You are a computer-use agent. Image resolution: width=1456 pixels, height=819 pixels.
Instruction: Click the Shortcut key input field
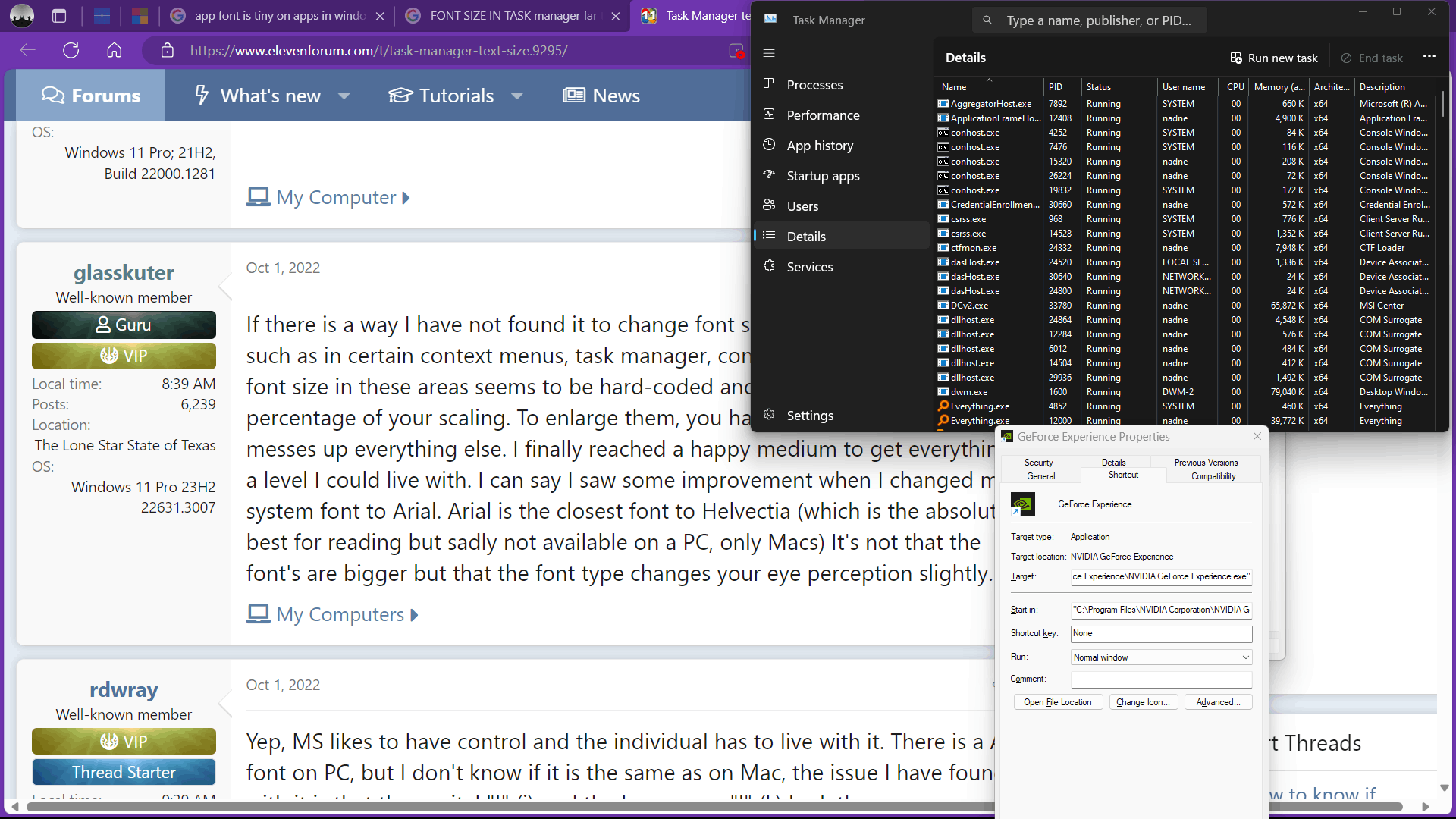(x=1160, y=633)
